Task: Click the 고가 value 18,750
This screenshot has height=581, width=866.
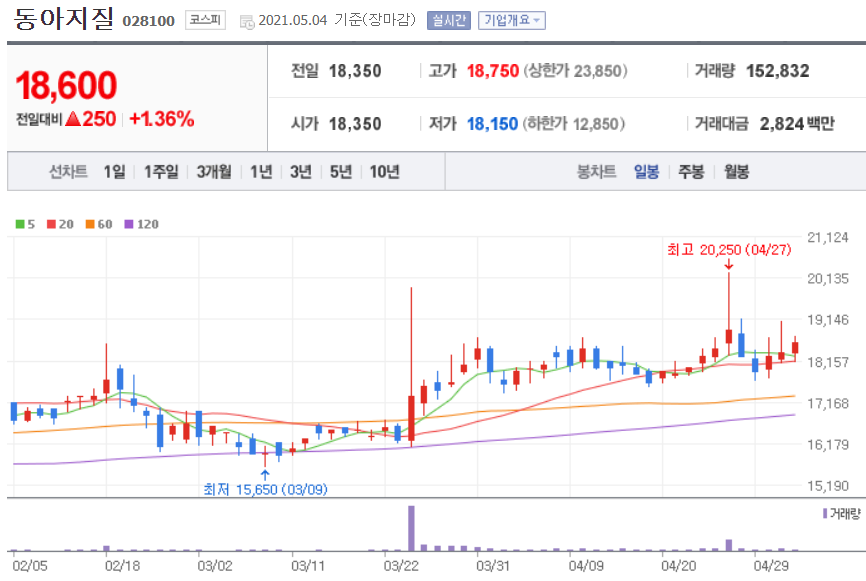Action: [x=493, y=71]
